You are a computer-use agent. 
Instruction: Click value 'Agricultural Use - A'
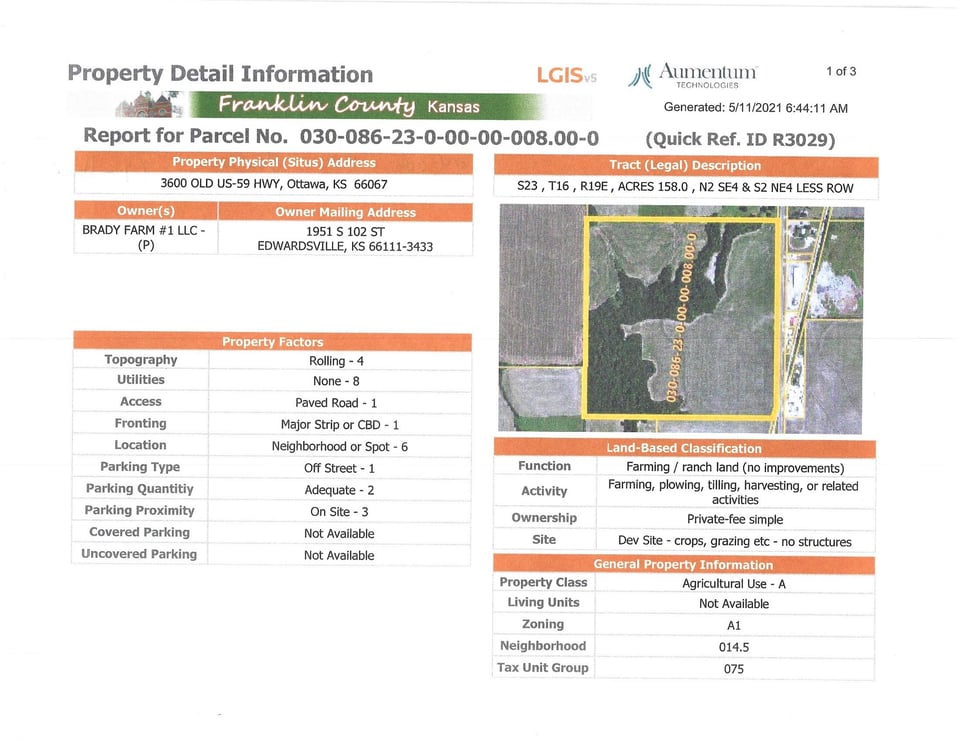point(734,584)
